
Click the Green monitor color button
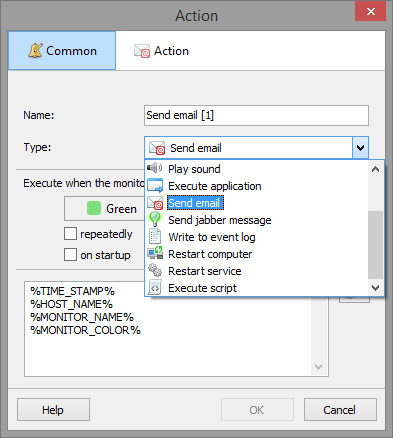click(104, 209)
